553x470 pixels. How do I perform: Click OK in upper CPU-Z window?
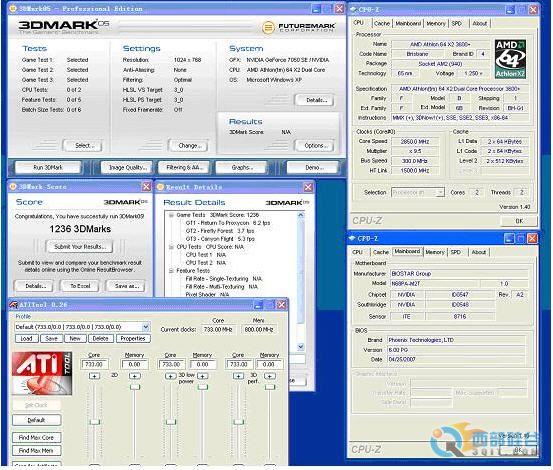coord(519,221)
